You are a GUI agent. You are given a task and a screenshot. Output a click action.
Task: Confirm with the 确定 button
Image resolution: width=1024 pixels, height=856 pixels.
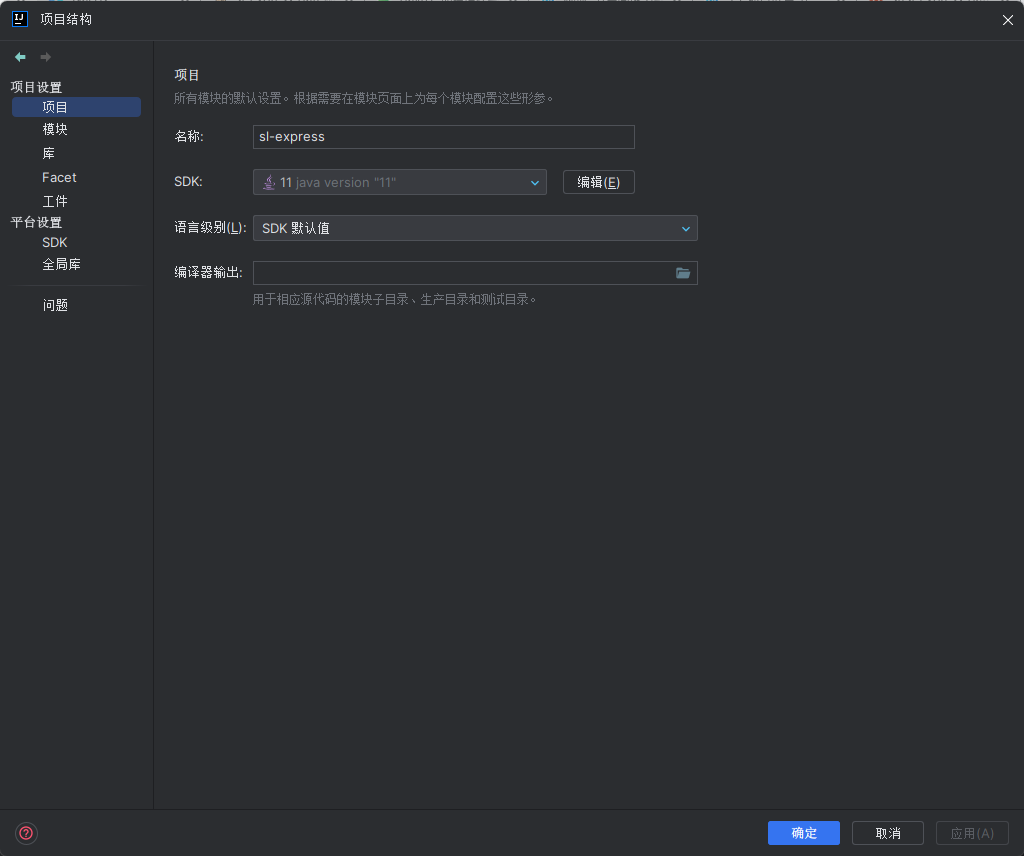coord(803,833)
